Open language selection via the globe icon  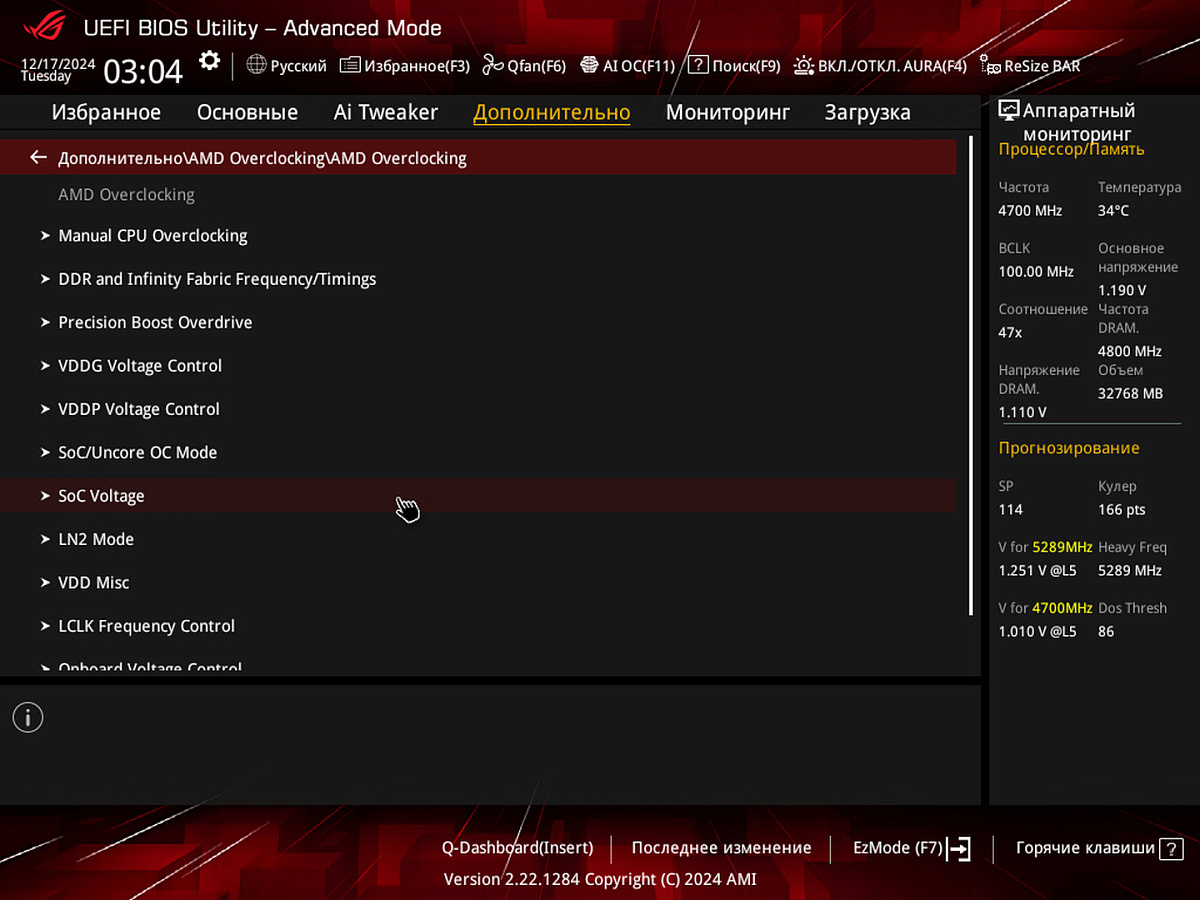pos(256,65)
